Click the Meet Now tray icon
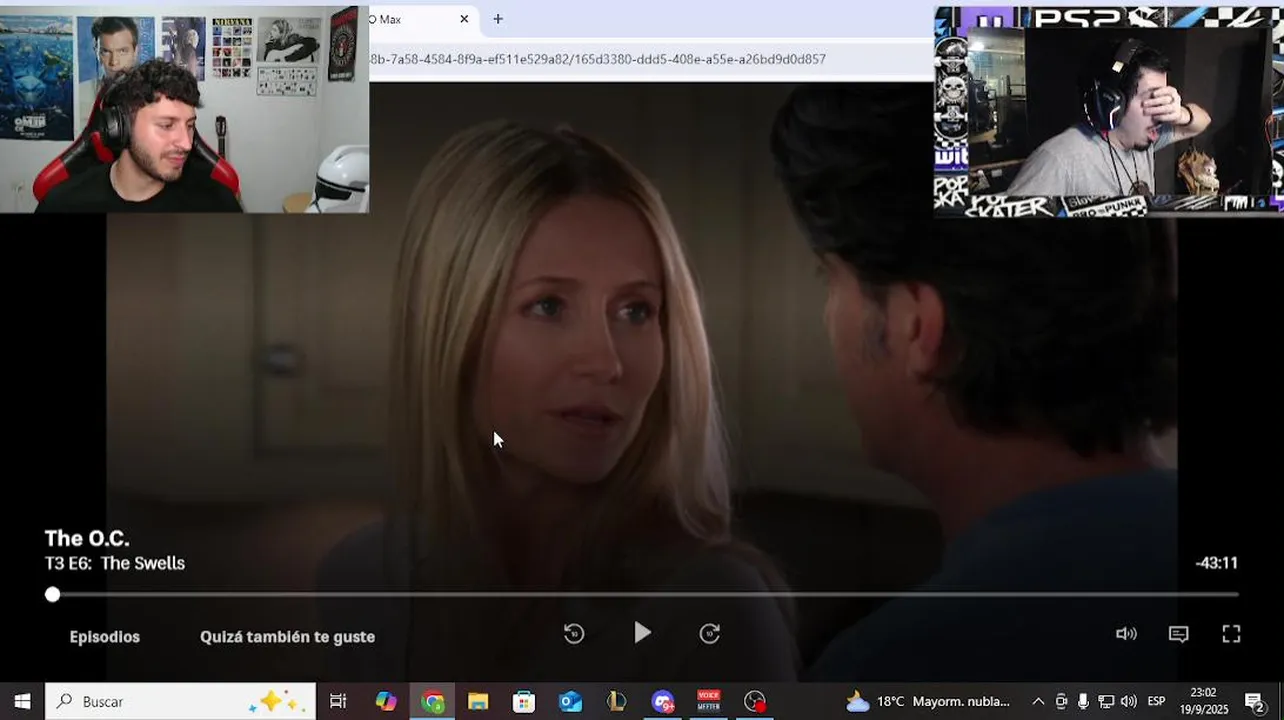The image size is (1284, 720). (x=1061, y=702)
